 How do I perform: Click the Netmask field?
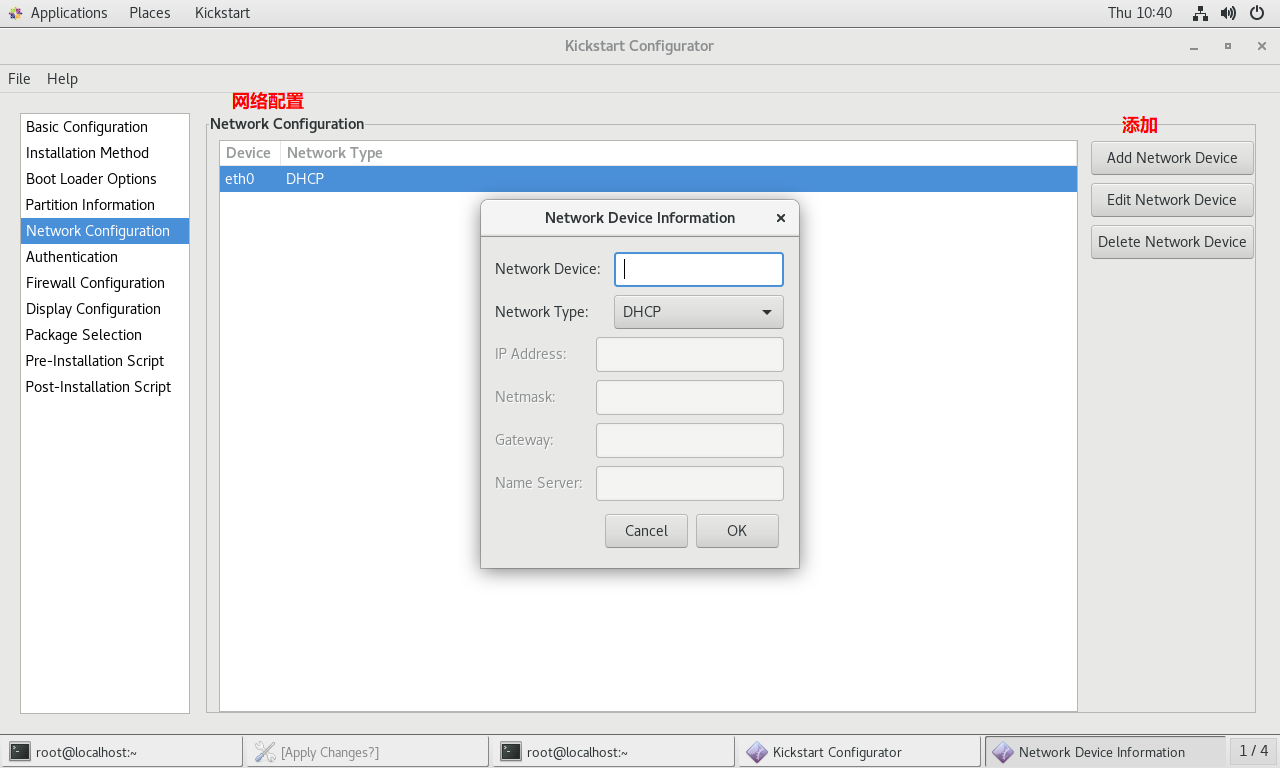point(690,397)
